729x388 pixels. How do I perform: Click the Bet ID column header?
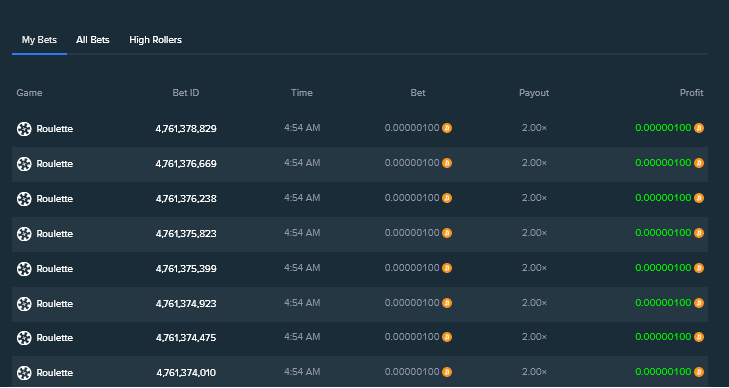[x=186, y=93]
